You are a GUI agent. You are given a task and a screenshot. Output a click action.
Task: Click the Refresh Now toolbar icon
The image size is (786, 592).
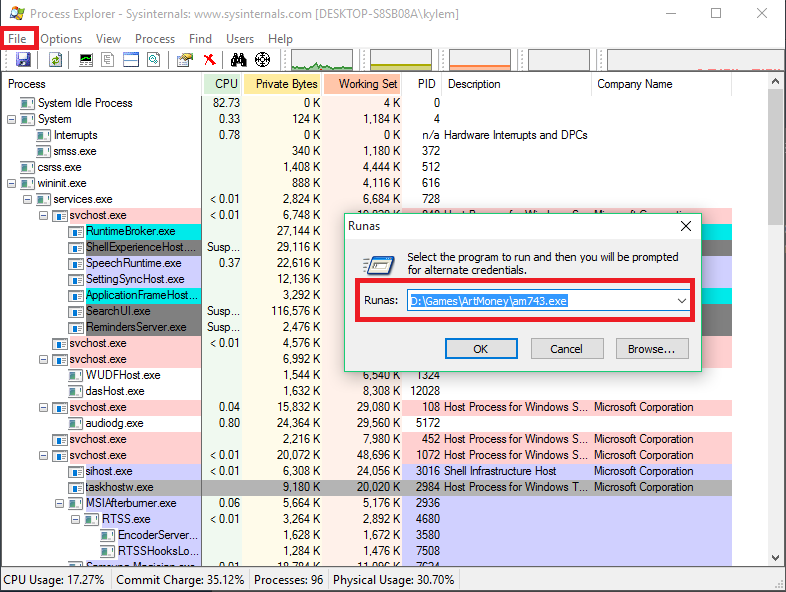55,60
